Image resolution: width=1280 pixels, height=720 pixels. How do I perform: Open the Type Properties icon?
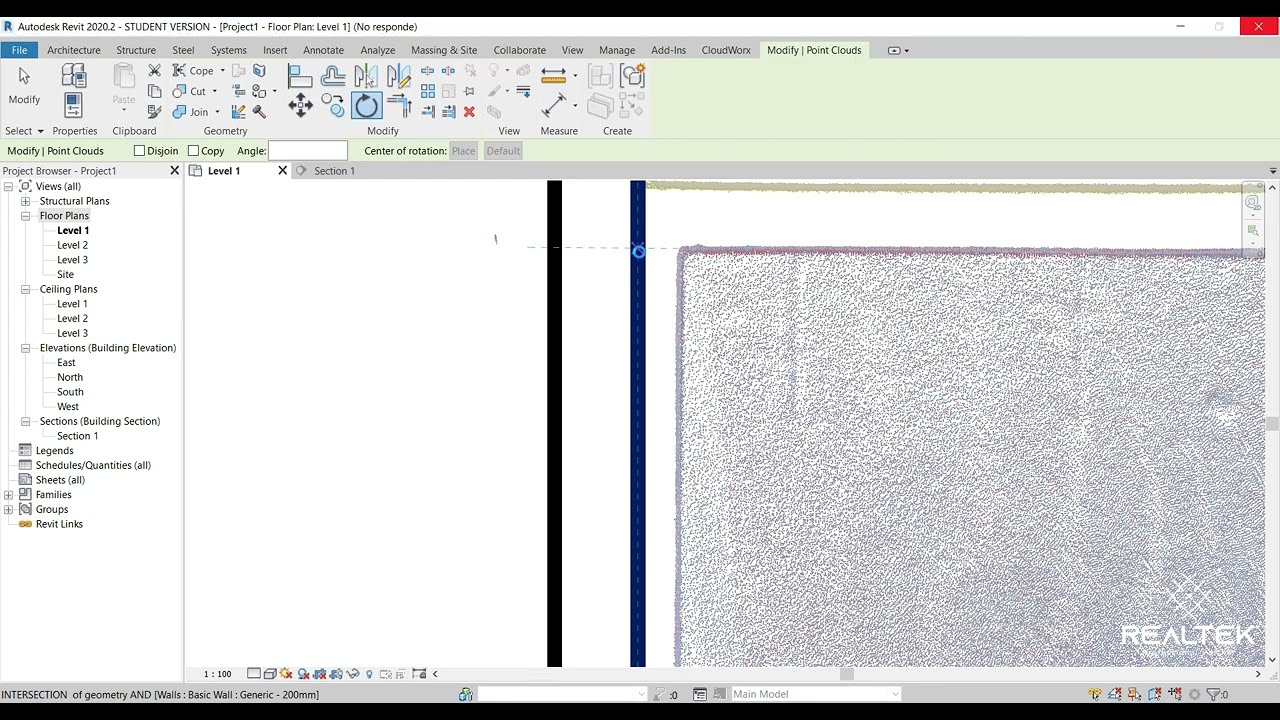tap(74, 75)
